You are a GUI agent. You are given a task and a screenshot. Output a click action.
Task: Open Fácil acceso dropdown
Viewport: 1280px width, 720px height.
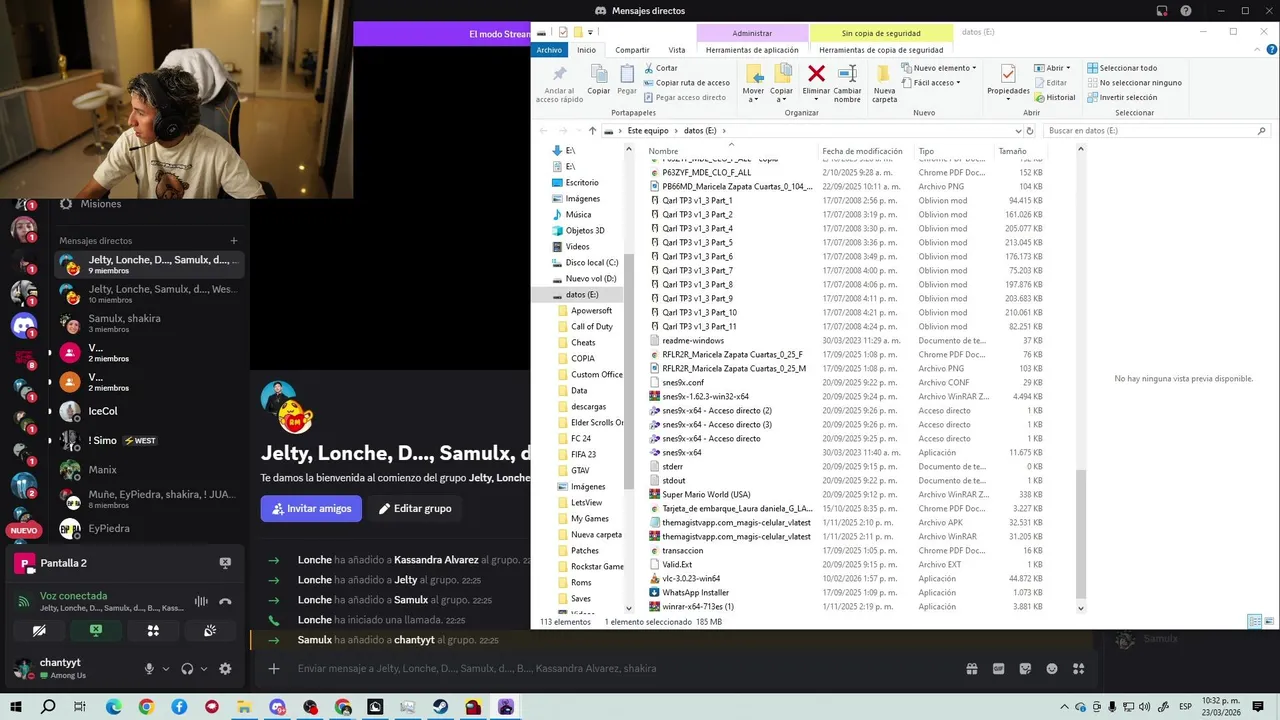click(x=931, y=83)
